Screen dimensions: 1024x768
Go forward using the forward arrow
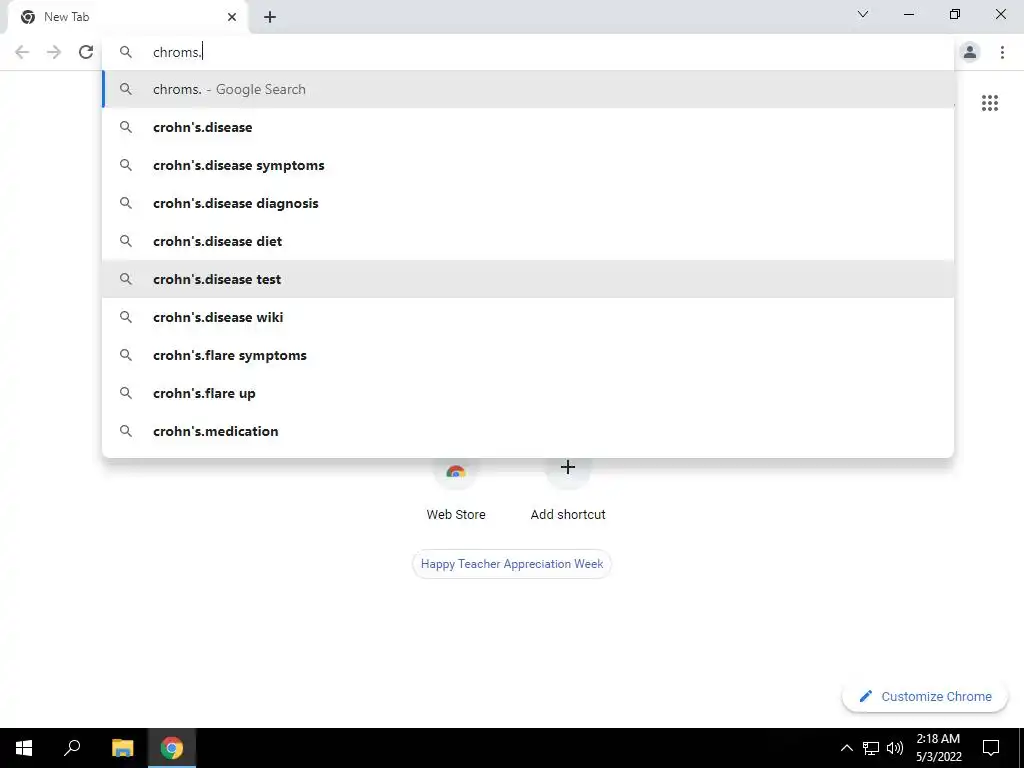pyautogui.click(x=54, y=52)
